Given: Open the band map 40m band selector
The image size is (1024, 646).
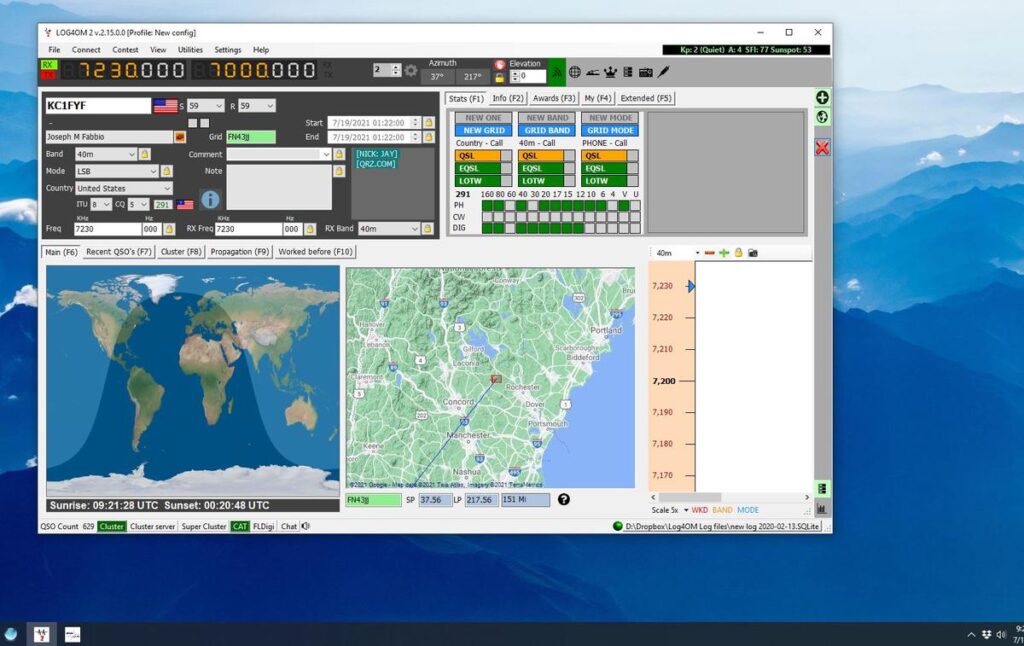Looking at the screenshot, I should point(677,253).
